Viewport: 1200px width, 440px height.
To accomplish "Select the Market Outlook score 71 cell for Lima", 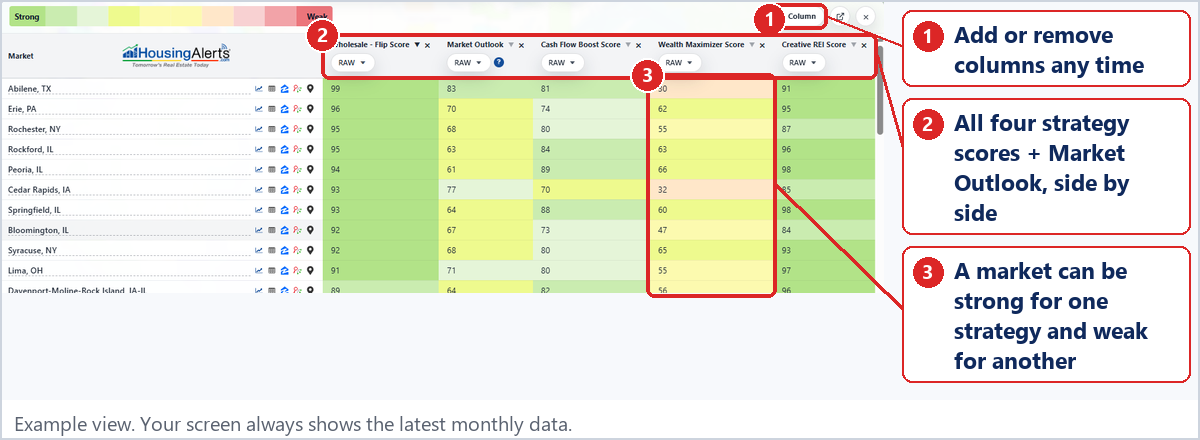I will tap(485, 271).
